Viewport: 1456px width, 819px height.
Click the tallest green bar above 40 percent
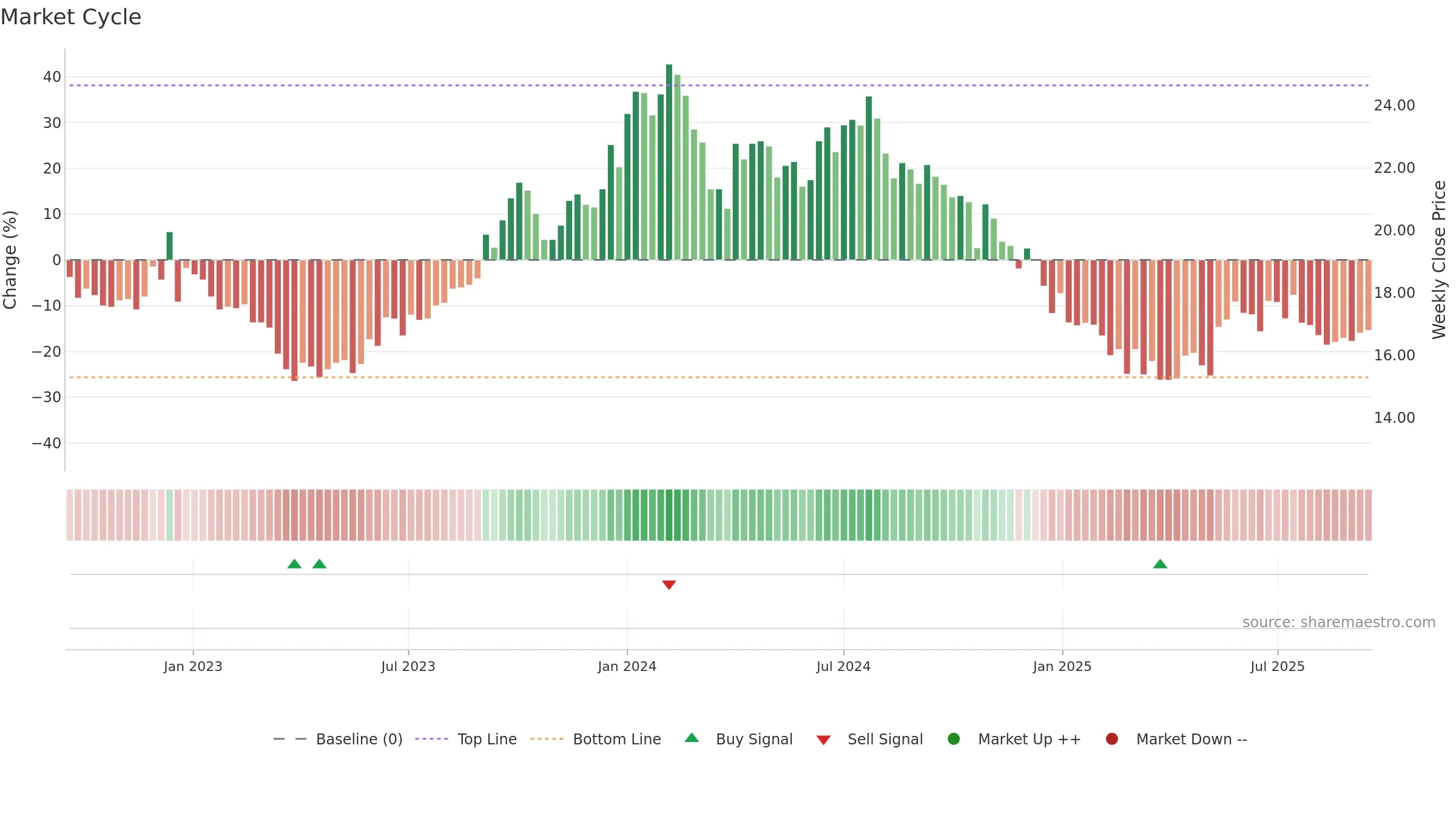(x=669, y=162)
